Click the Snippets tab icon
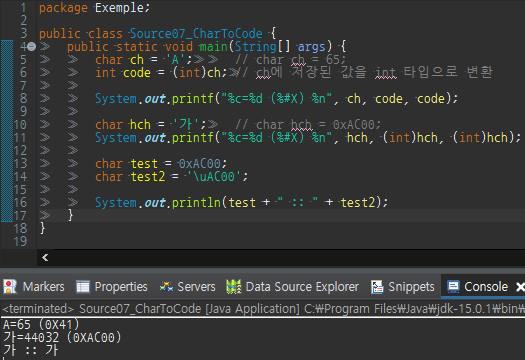This screenshot has width=525, height=360. [x=377, y=287]
